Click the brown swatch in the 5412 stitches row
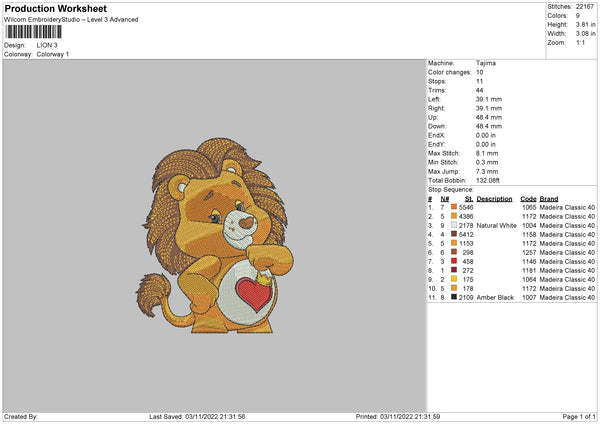The image size is (600, 424). 454,234
